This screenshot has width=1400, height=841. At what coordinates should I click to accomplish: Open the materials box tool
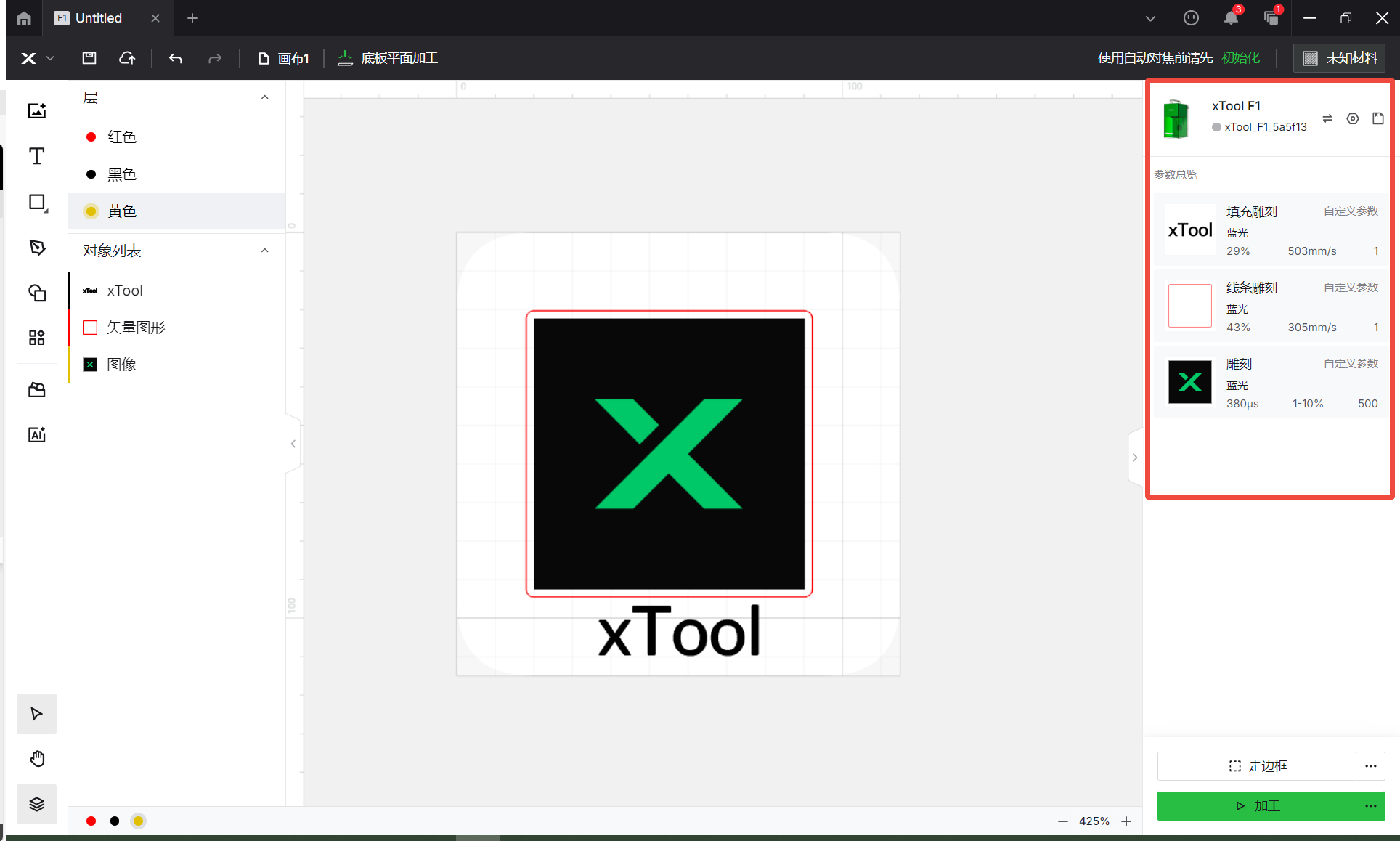click(37, 390)
